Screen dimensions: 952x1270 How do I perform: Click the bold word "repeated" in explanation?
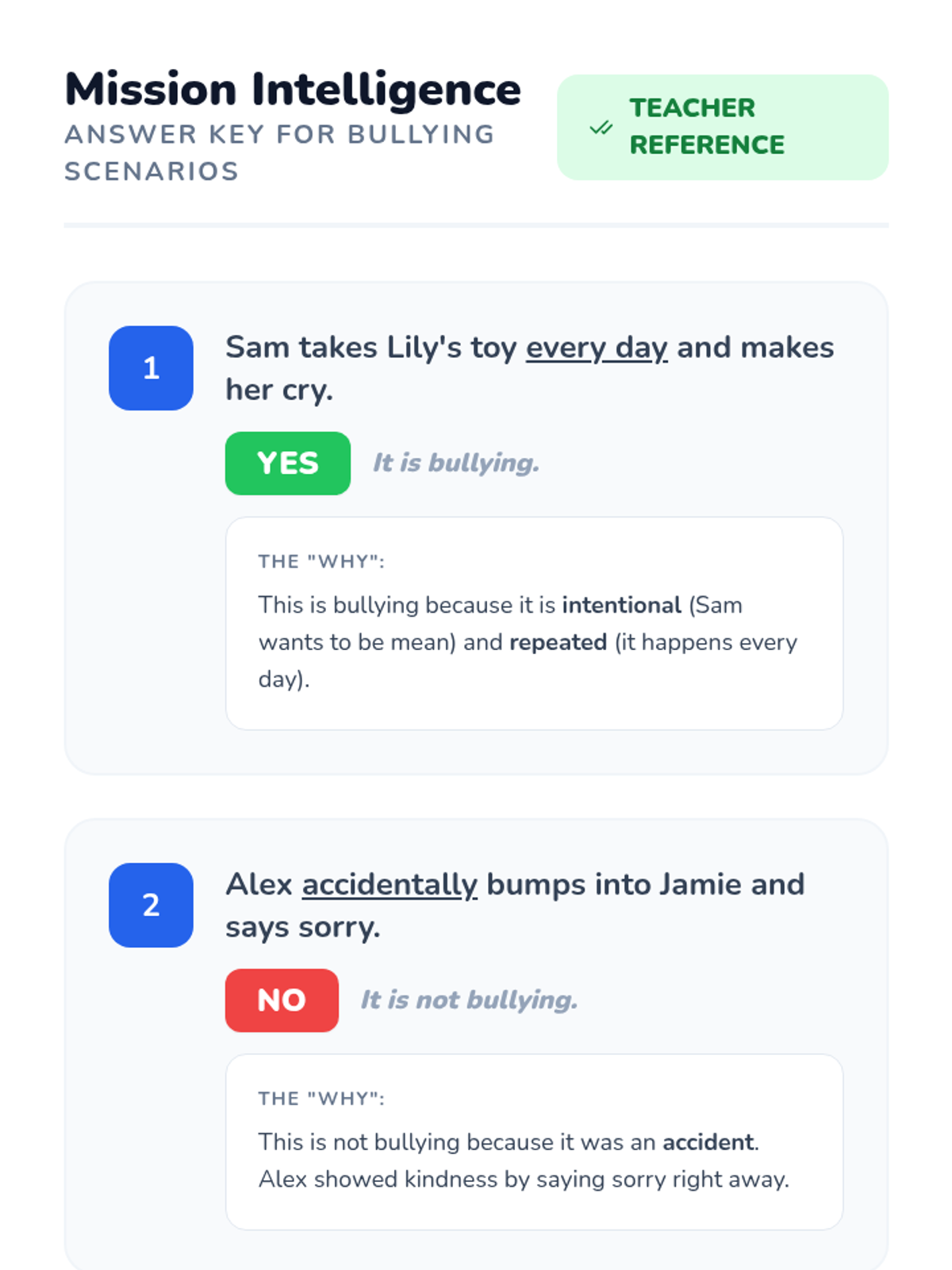point(558,642)
